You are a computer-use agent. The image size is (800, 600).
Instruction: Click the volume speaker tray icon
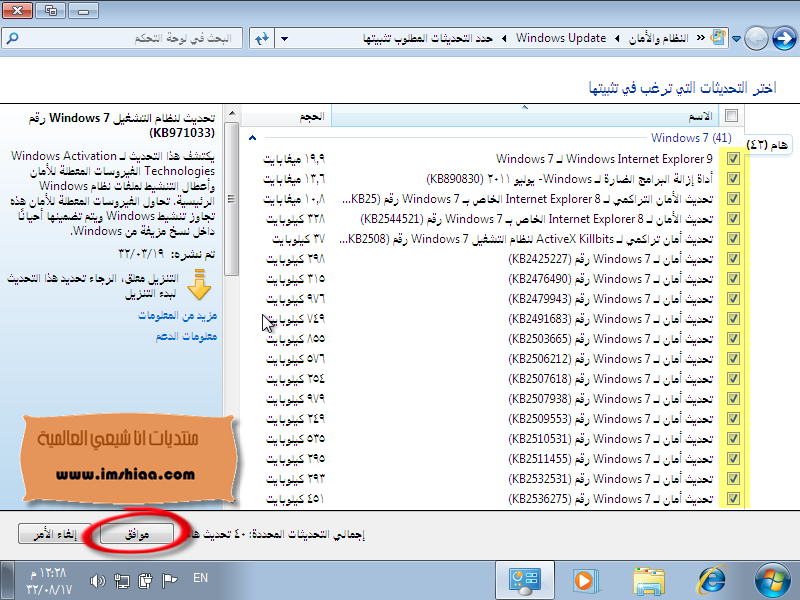[x=97, y=581]
